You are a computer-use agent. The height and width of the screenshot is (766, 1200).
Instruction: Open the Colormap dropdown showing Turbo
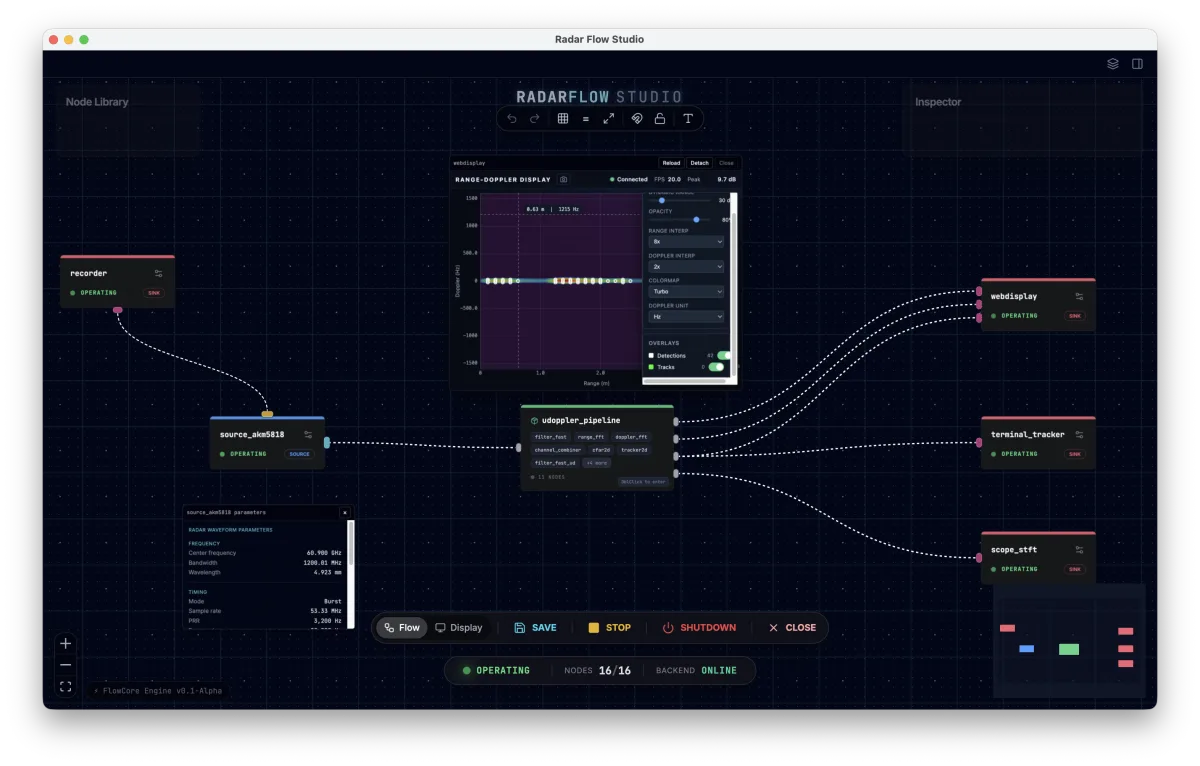click(686, 291)
